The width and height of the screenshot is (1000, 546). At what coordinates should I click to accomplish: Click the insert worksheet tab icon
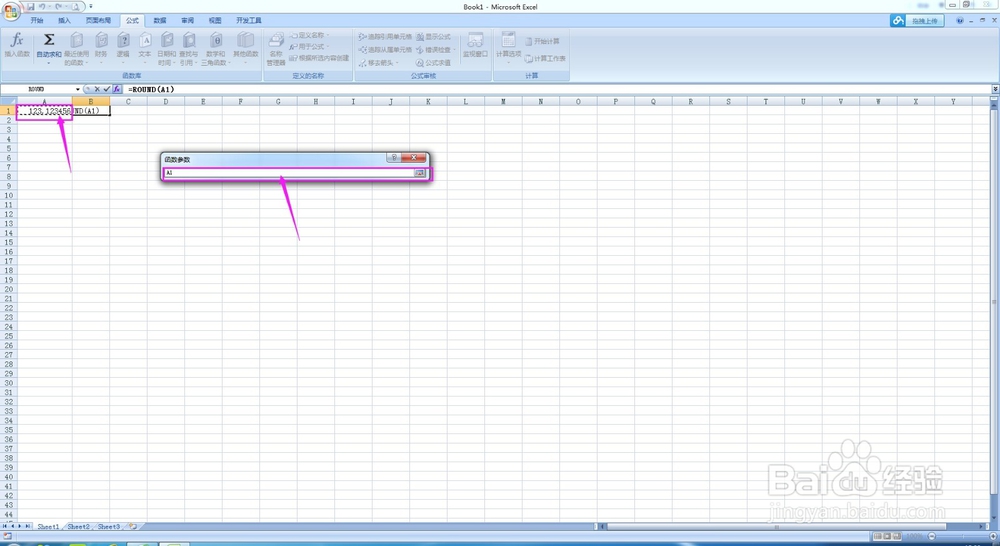pyautogui.click(x=133, y=526)
